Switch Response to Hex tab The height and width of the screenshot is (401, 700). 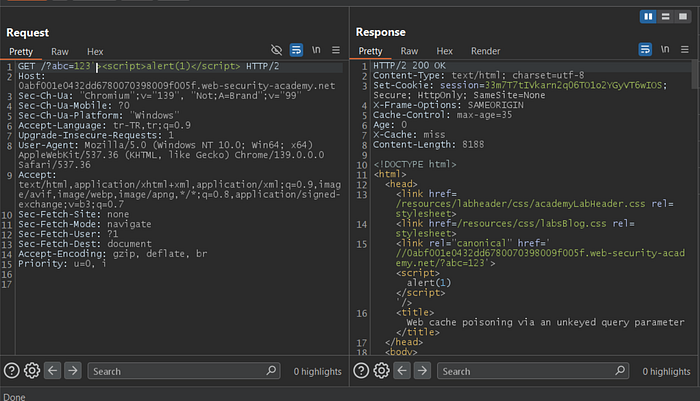(445, 51)
